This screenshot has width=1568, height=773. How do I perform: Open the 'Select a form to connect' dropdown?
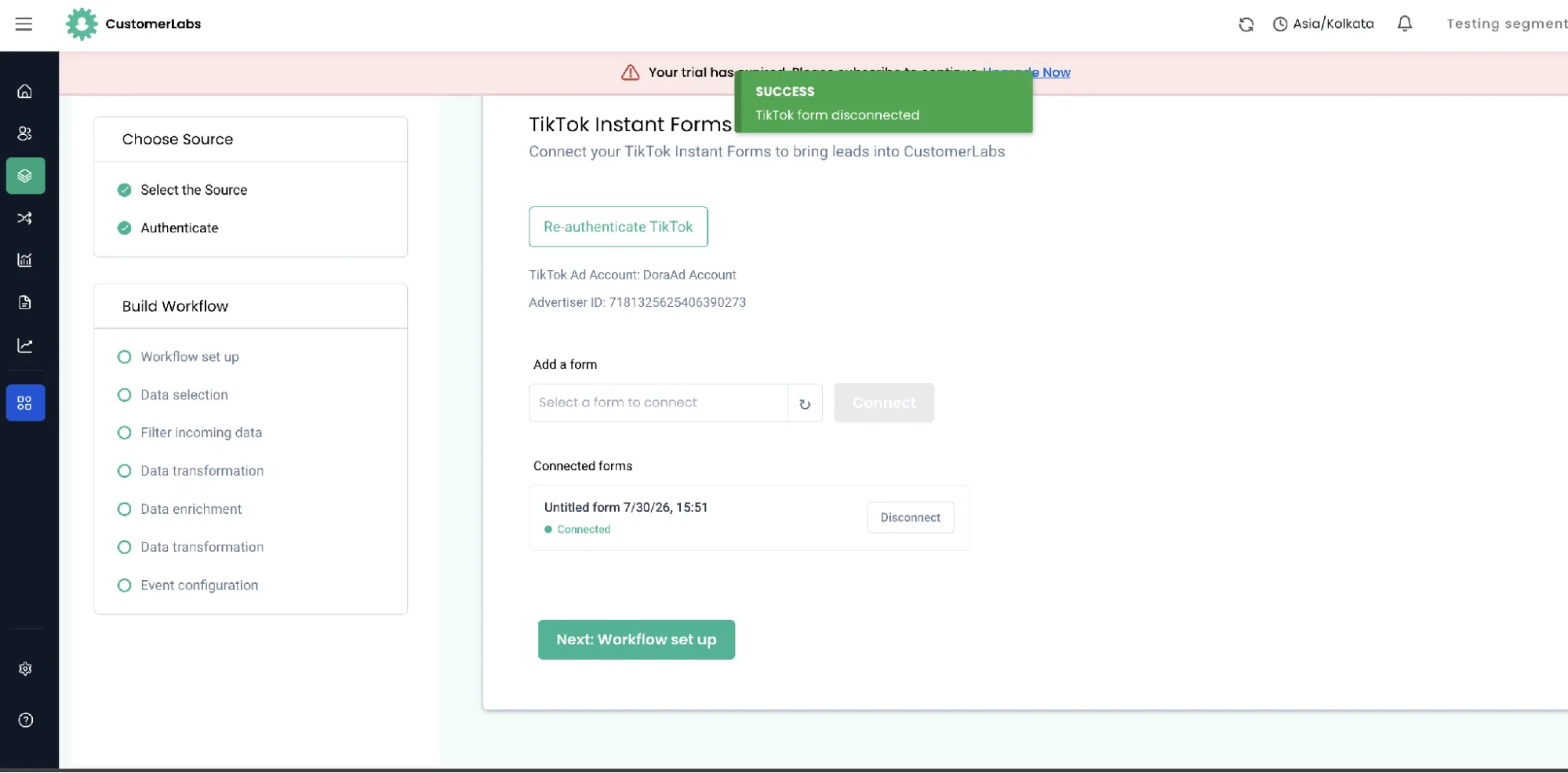click(658, 403)
